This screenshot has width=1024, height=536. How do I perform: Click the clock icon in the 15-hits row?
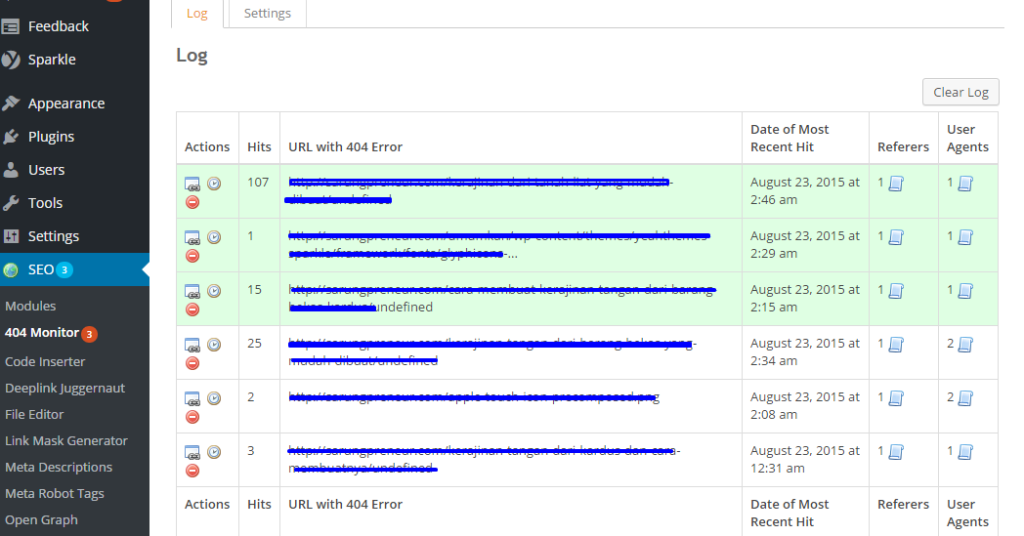(x=214, y=291)
